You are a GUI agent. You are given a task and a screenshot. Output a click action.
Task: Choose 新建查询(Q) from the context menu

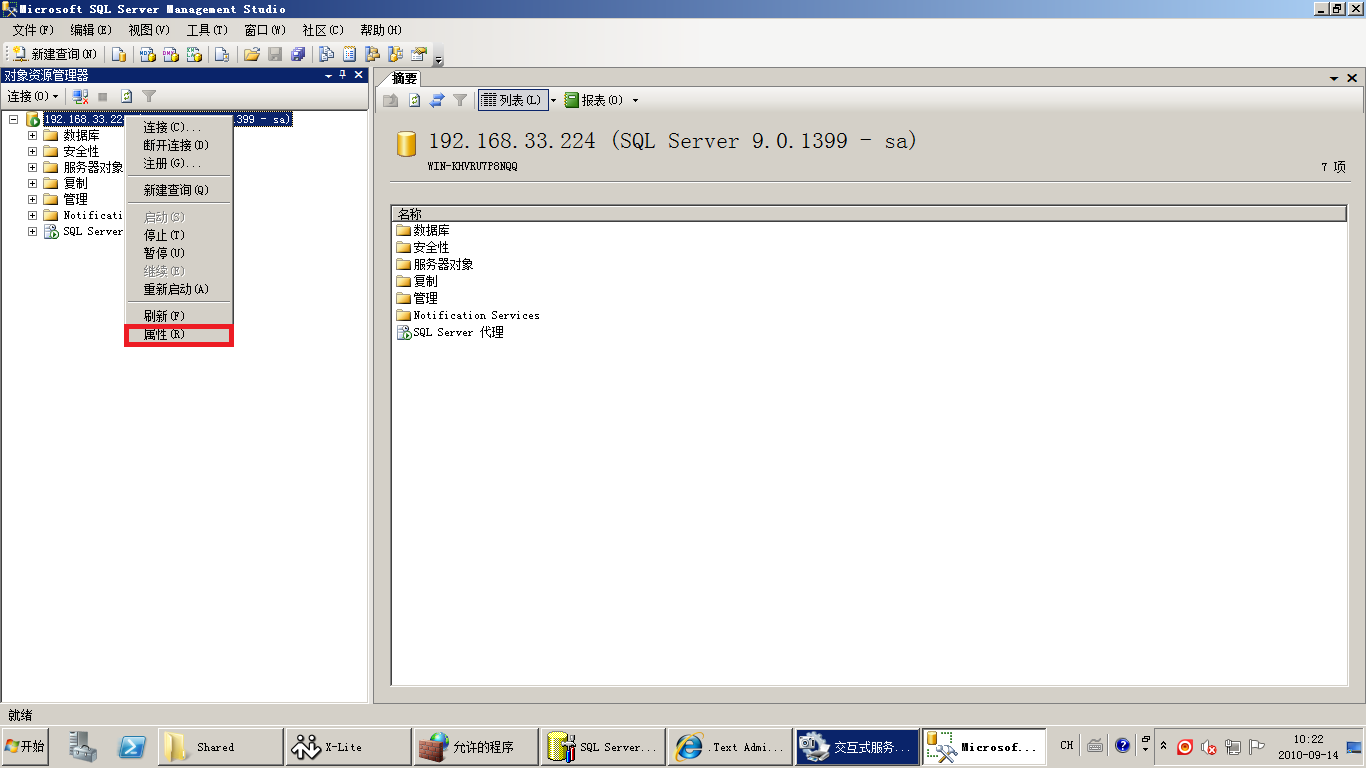pos(179,190)
